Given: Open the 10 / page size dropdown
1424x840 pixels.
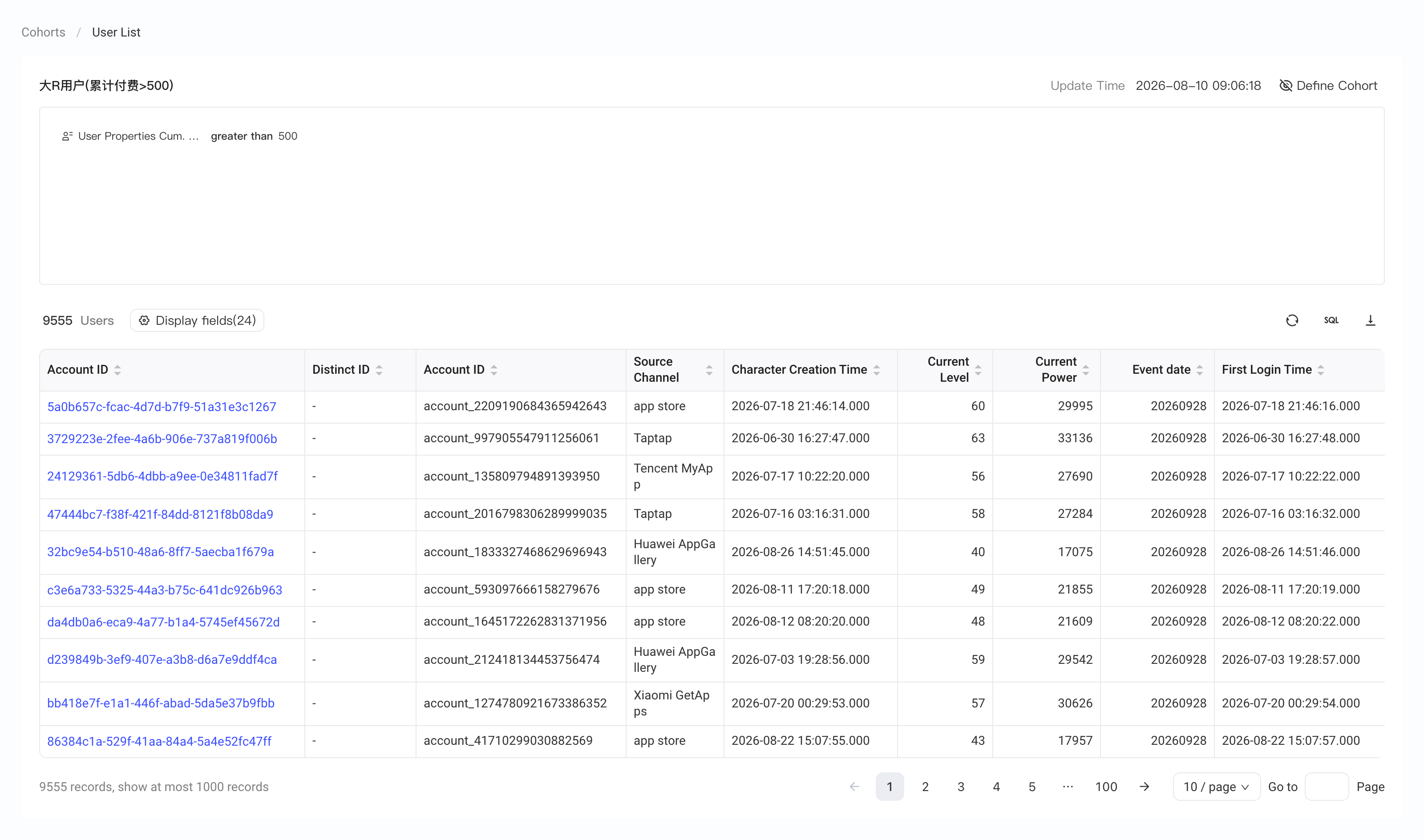Looking at the screenshot, I should tap(1216, 787).
